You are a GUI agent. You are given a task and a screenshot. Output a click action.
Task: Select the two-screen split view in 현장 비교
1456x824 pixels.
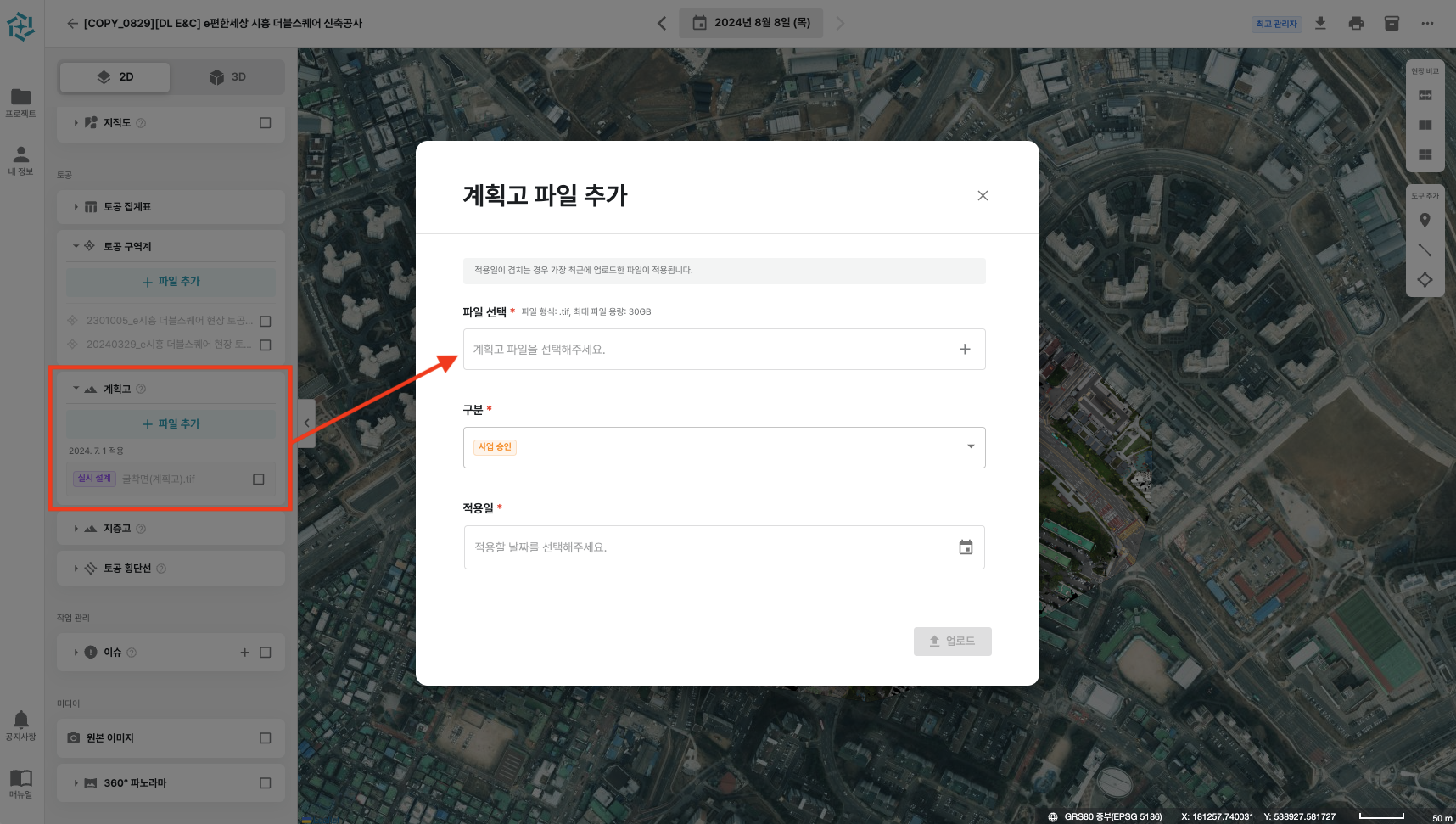[1425, 125]
